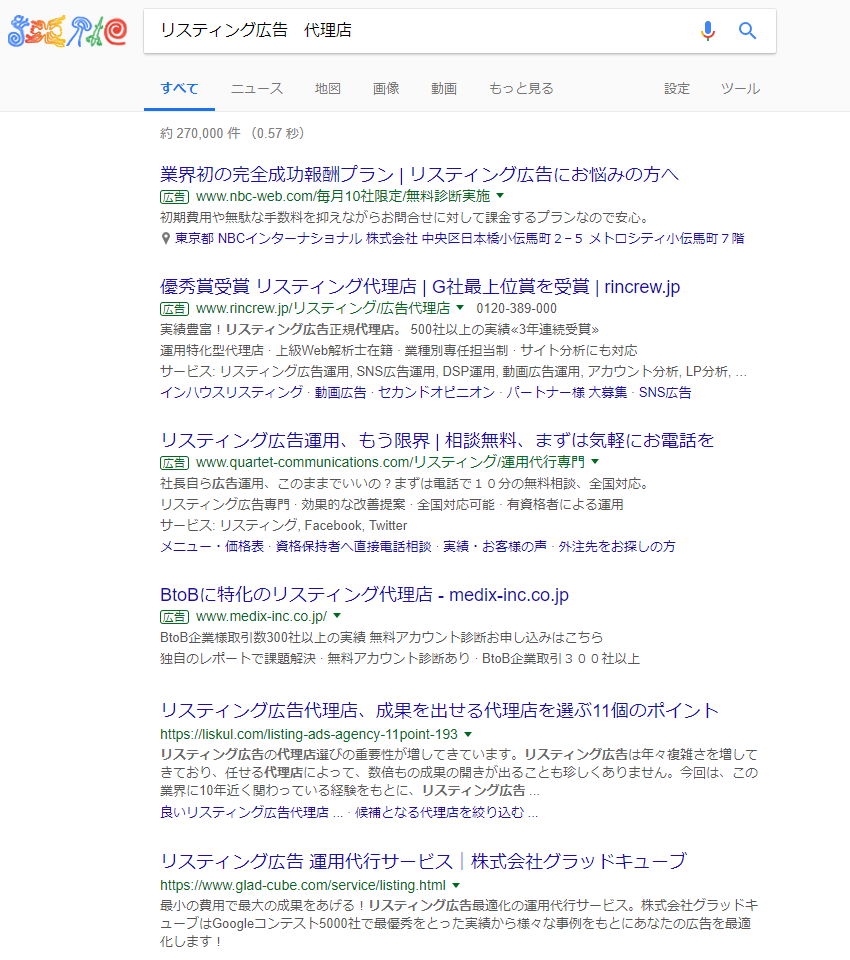Click the 広告 badge on rincrew.jp result

tap(175, 309)
